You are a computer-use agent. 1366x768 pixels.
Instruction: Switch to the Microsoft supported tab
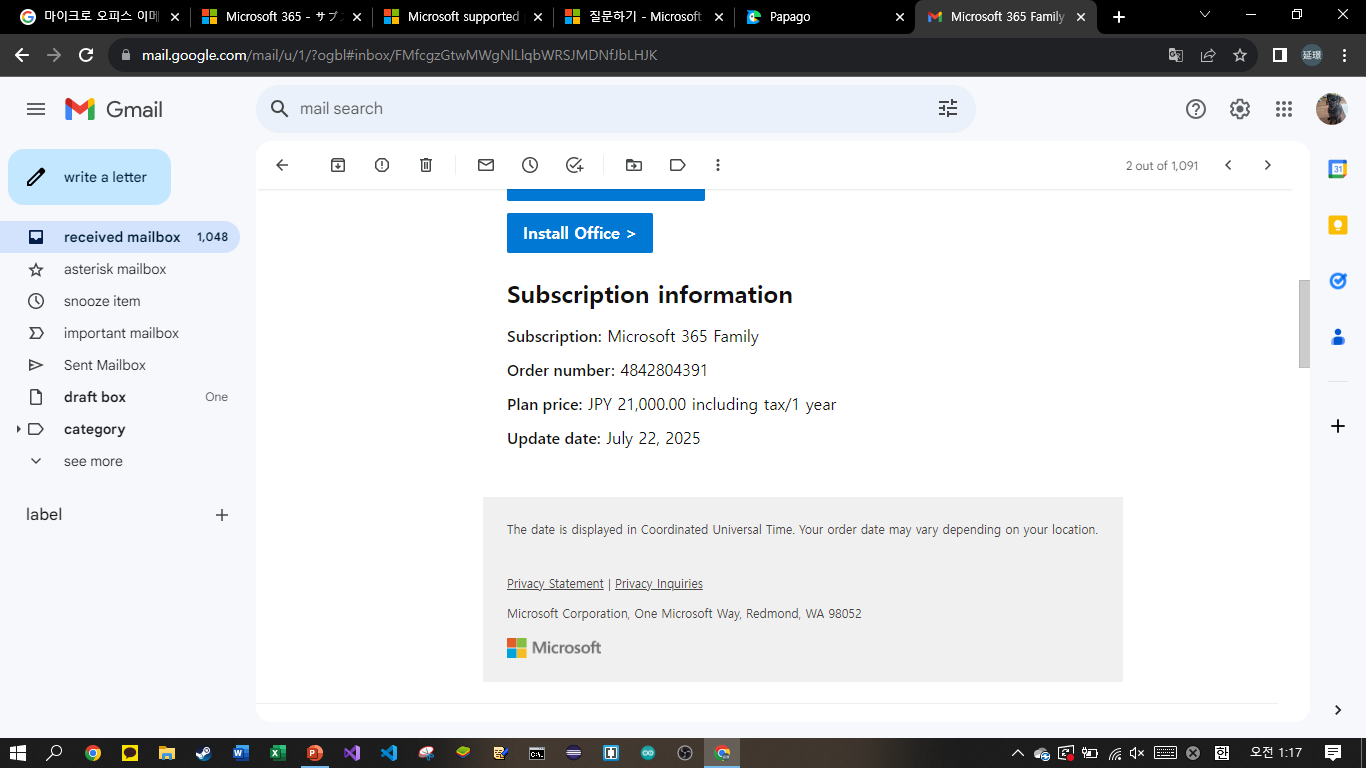click(462, 17)
